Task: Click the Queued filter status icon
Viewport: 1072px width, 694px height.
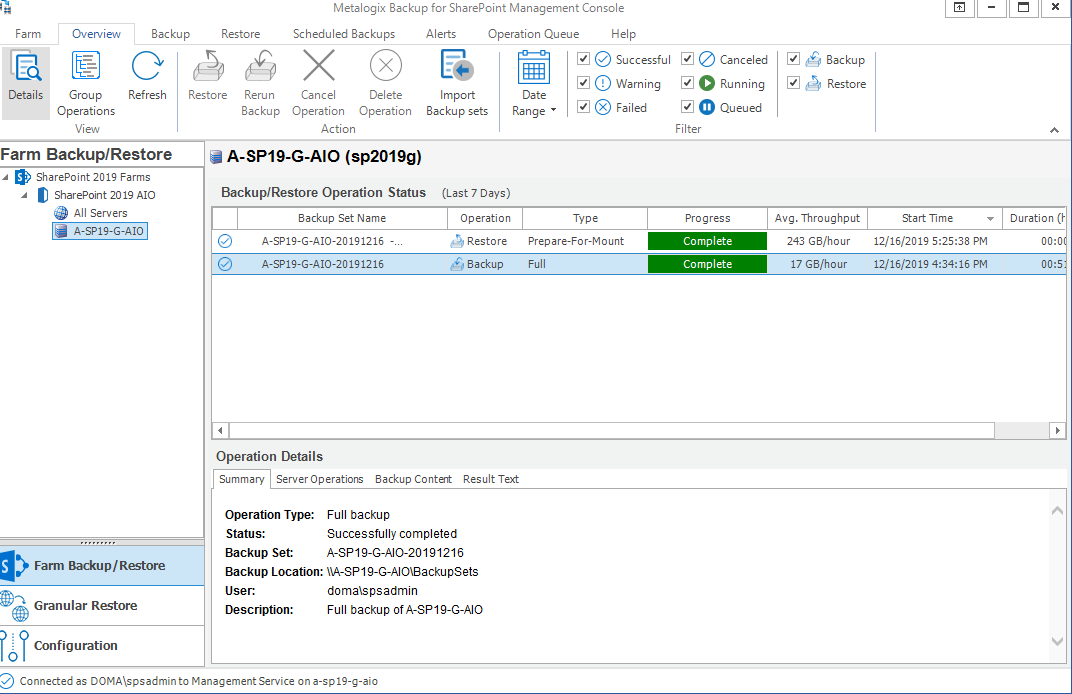Action: (707, 107)
